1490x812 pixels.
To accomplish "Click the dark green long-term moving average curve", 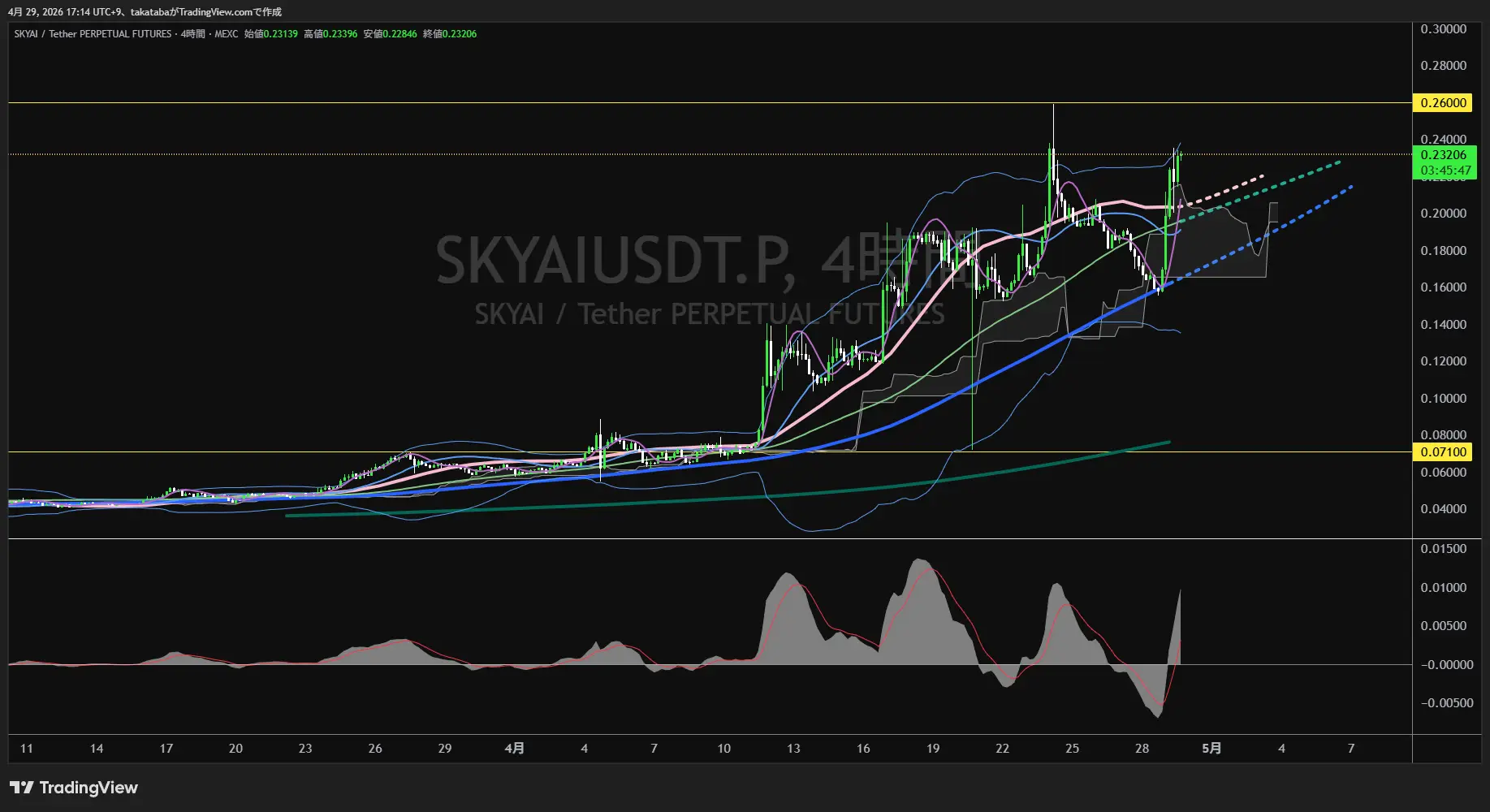I will [731, 498].
